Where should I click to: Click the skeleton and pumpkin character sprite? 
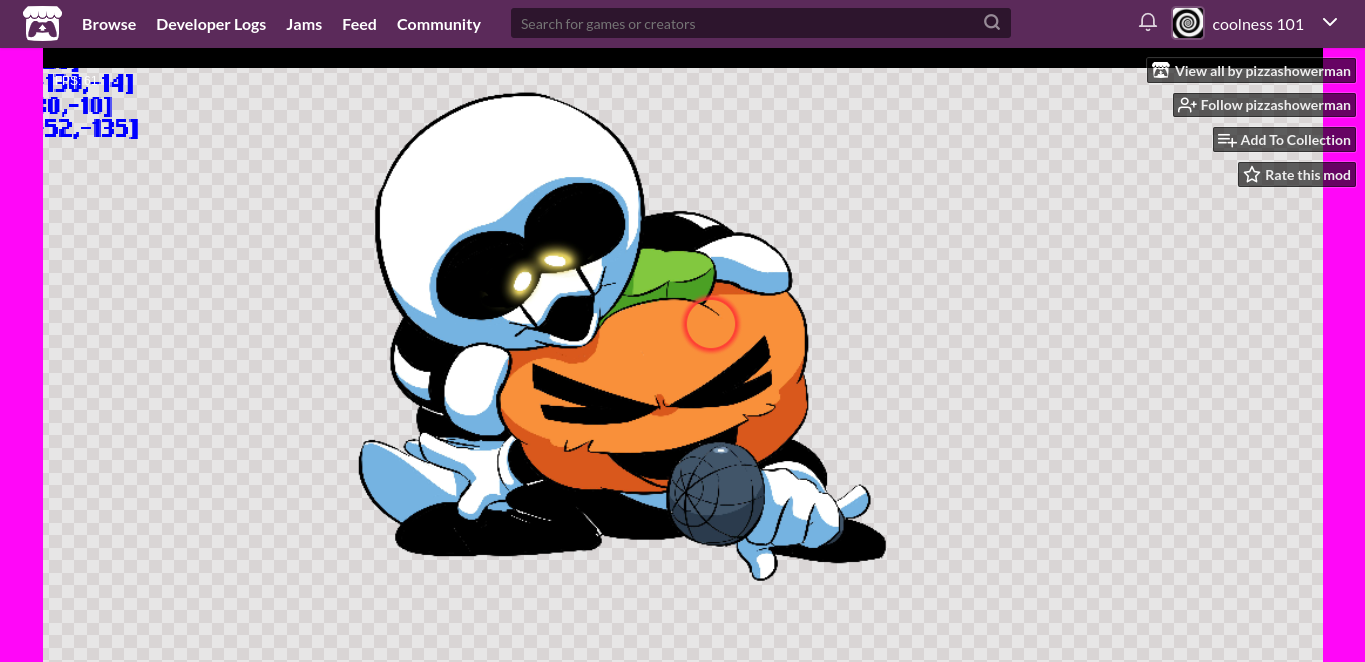tap(622, 337)
